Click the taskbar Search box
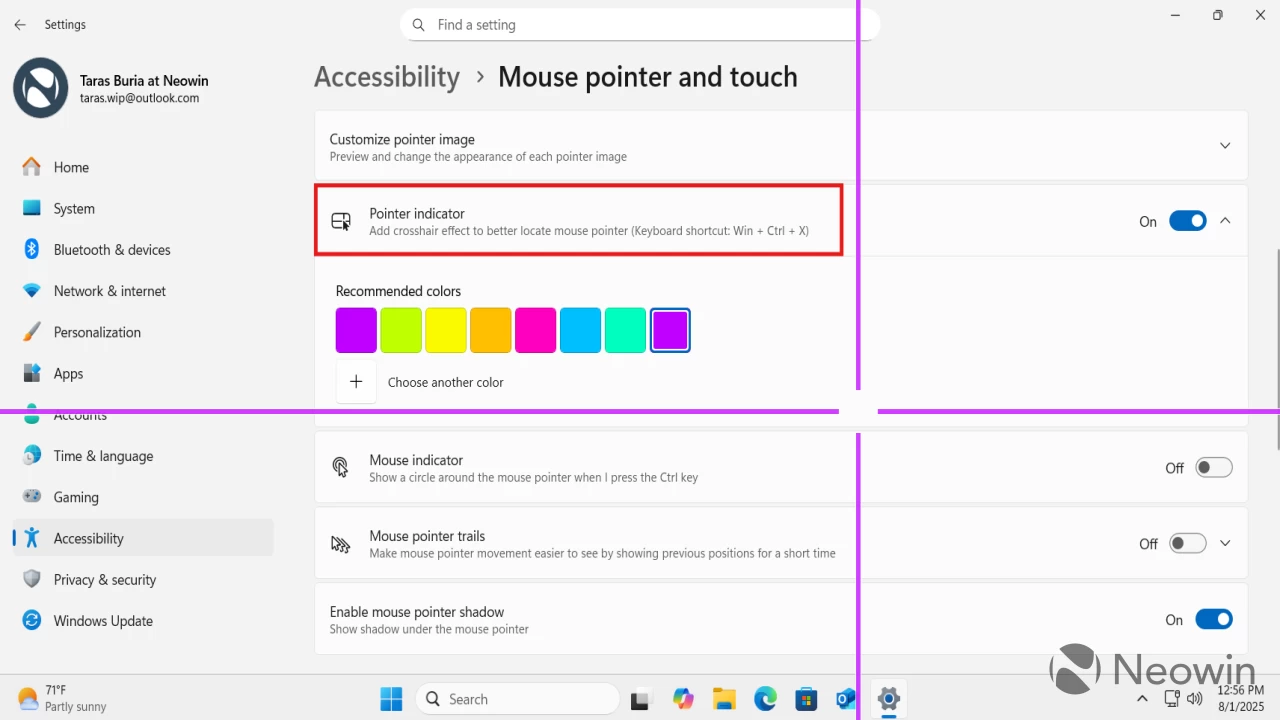This screenshot has height=720, width=1280. coord(517,699)
